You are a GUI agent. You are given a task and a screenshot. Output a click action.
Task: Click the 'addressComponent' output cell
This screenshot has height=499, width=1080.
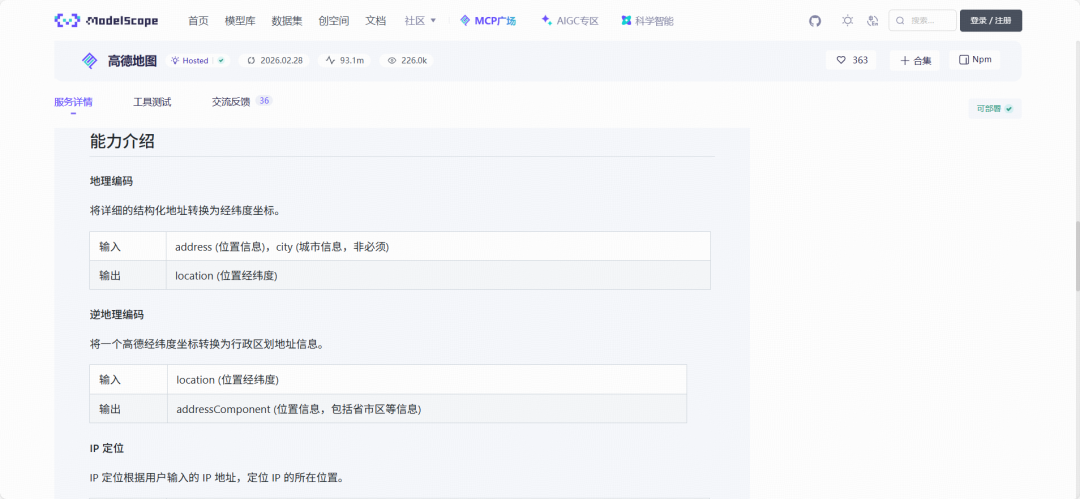426,409
